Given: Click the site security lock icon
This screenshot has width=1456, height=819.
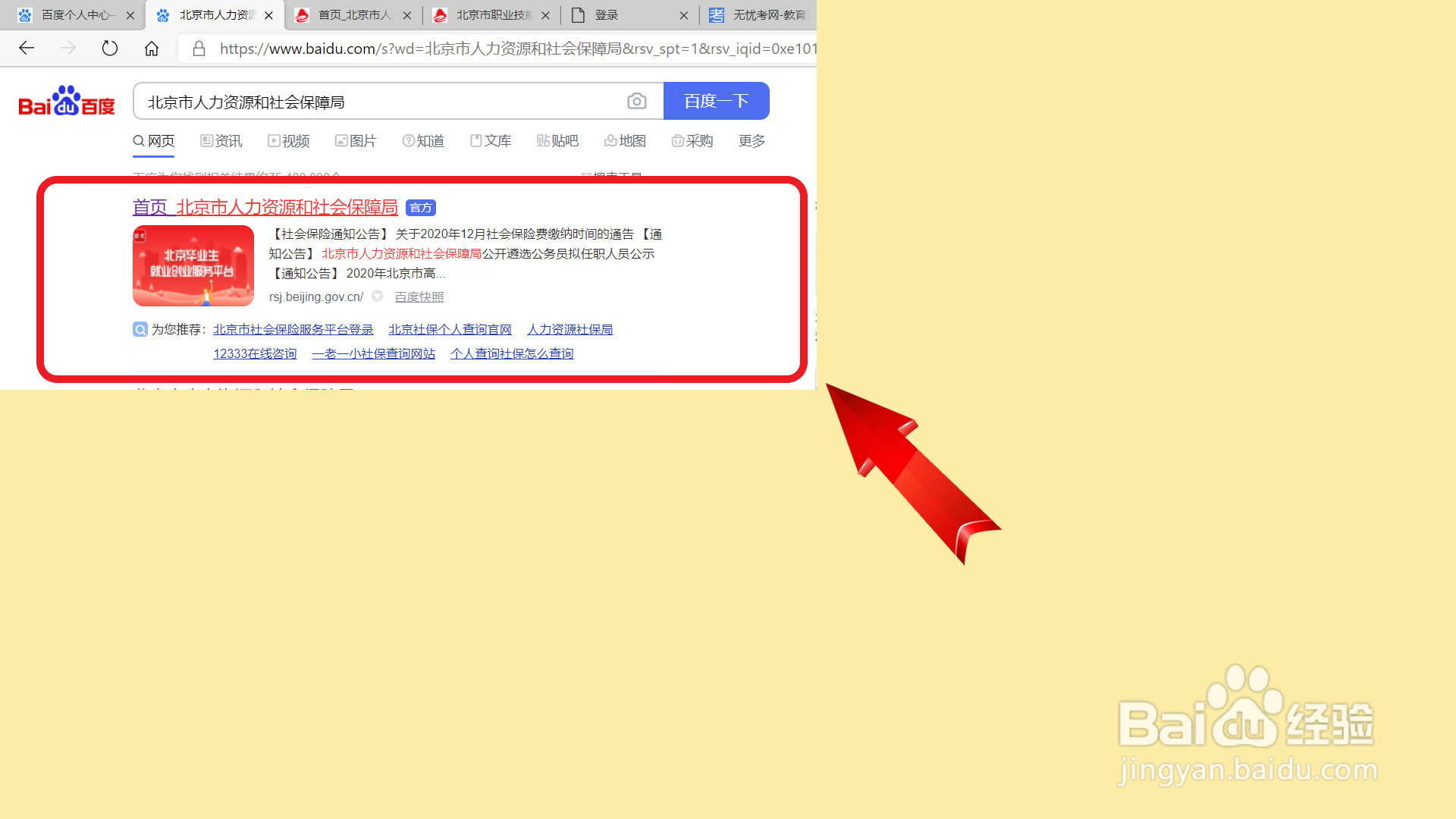Looking at the screenshot, I should (199, 49).
